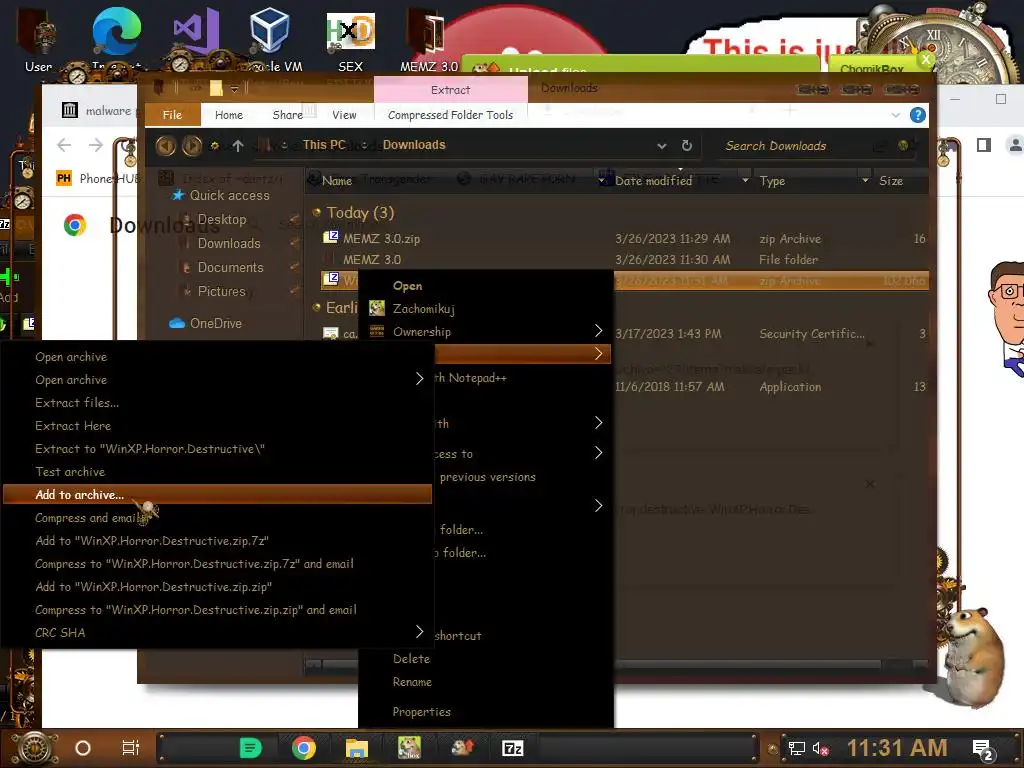
Task: Click Open in the context menu
Action: [407, 285]
